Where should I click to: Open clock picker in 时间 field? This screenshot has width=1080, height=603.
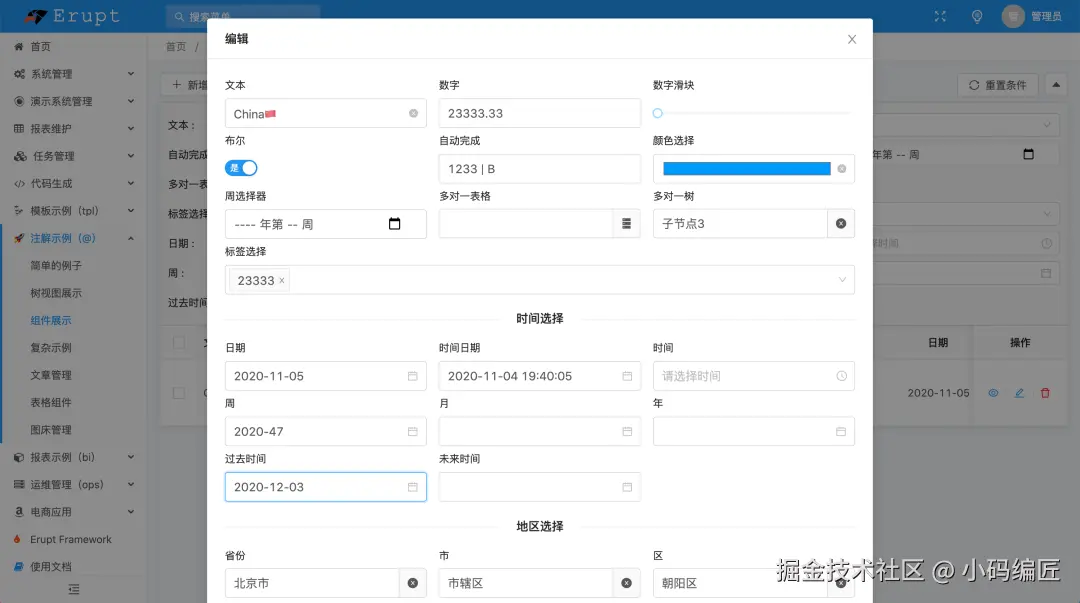(841, 376)
